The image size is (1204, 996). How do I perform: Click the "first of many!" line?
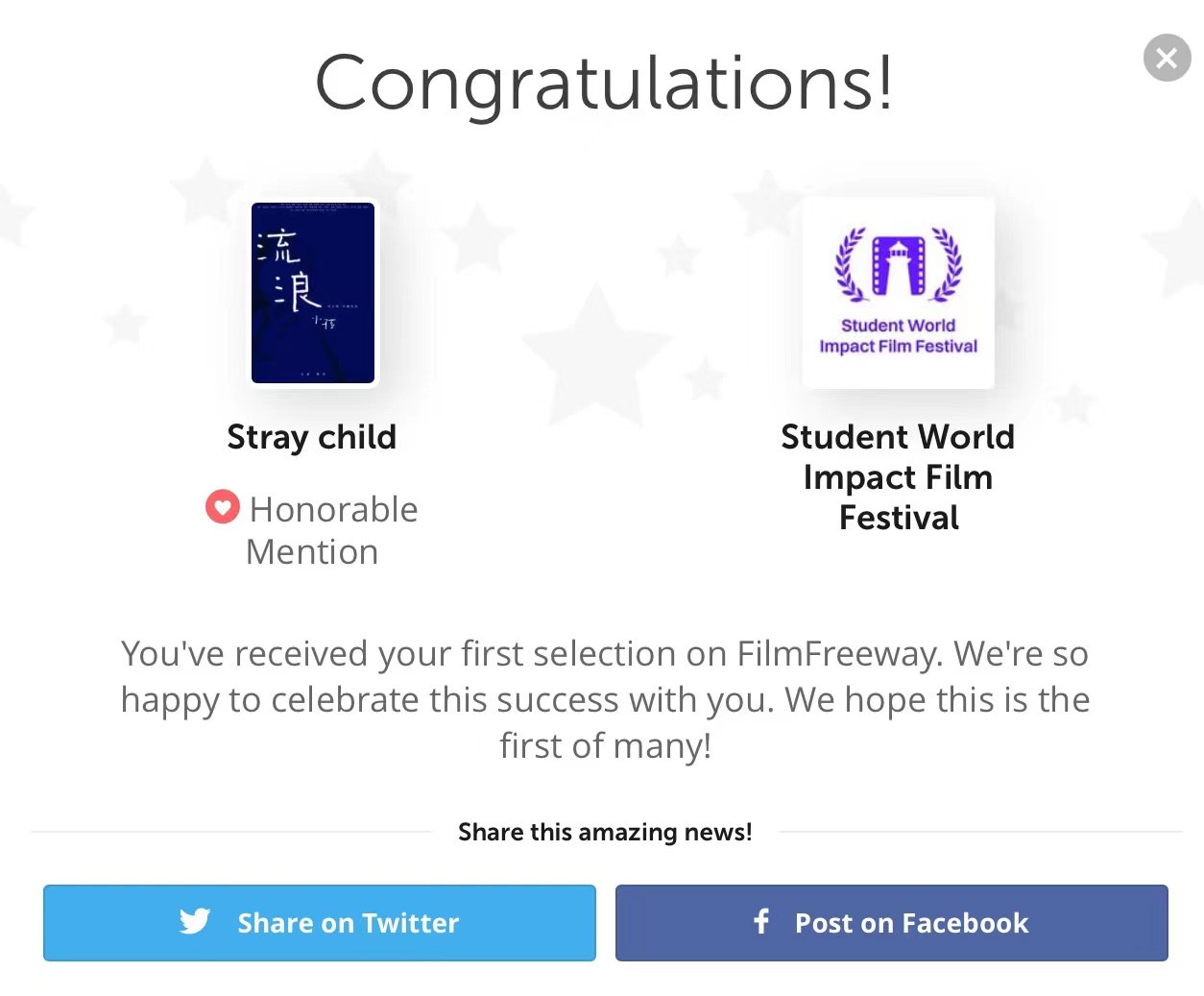[605, 746]
